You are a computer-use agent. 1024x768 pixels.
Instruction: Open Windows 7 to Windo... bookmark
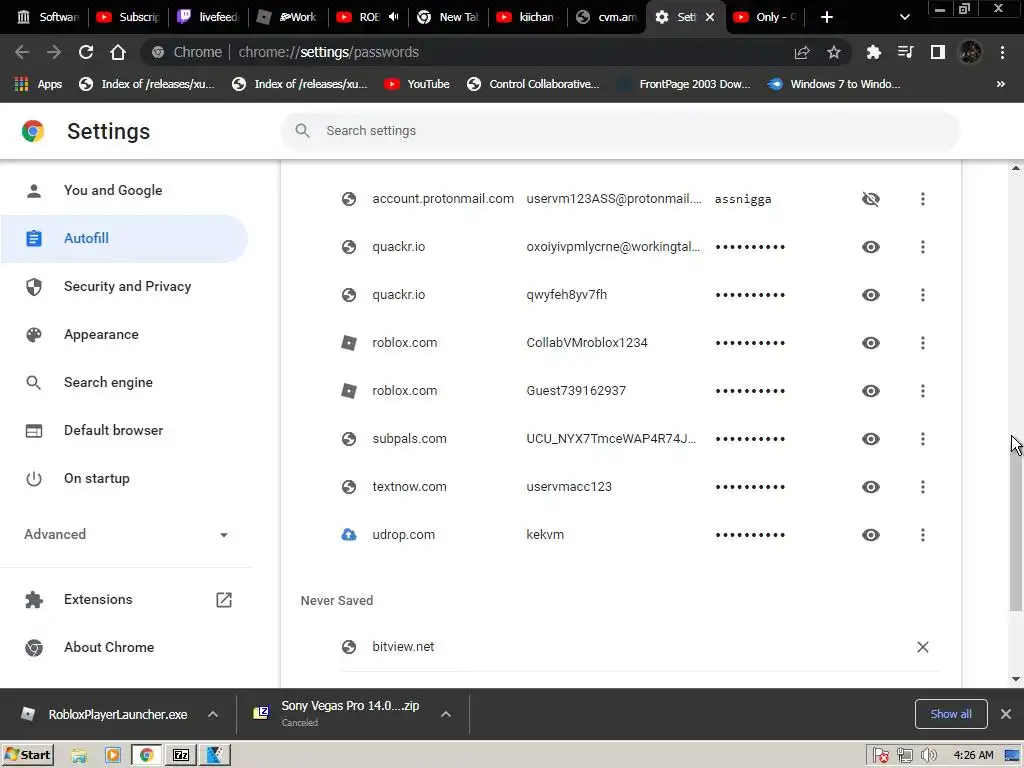click(x=834, y=84)
